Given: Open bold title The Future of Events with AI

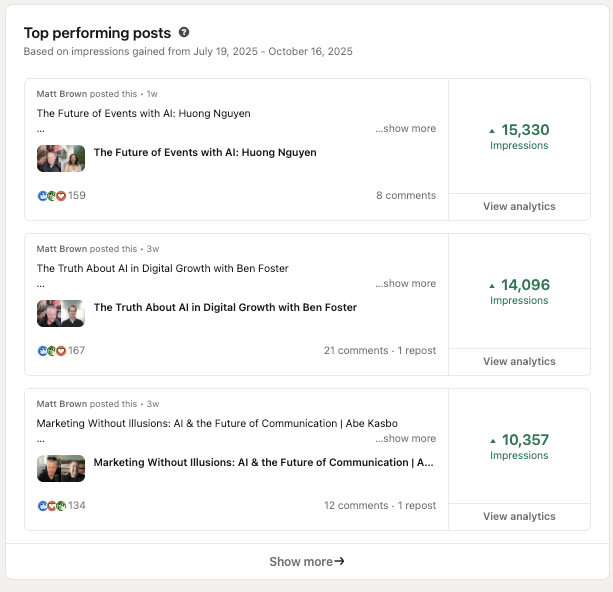Looking at the screenshot, I should click(205, 153).
